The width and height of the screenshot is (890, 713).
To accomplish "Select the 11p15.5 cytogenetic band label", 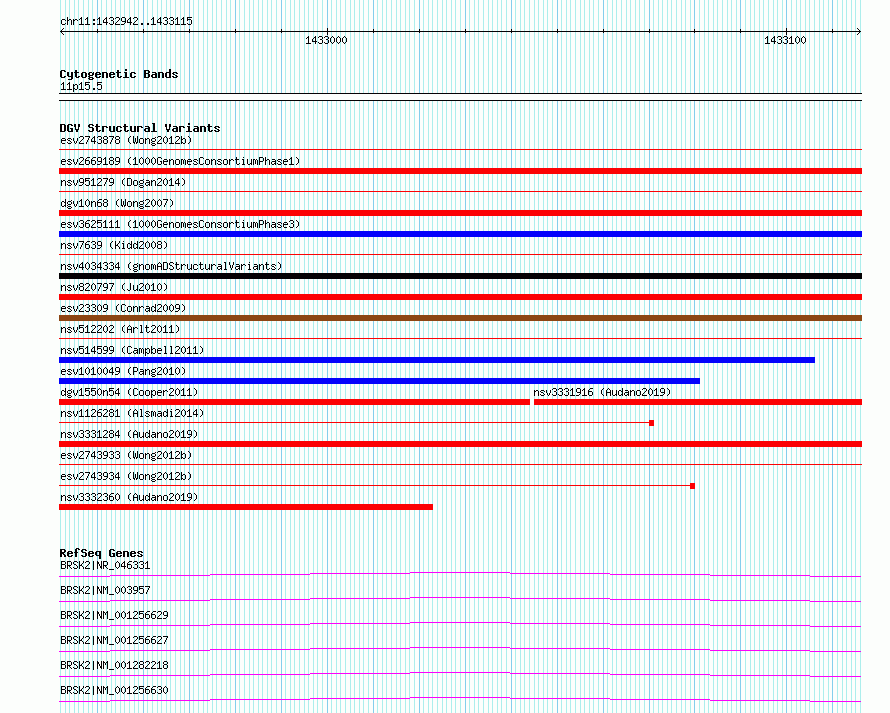I will pos(81,86).
